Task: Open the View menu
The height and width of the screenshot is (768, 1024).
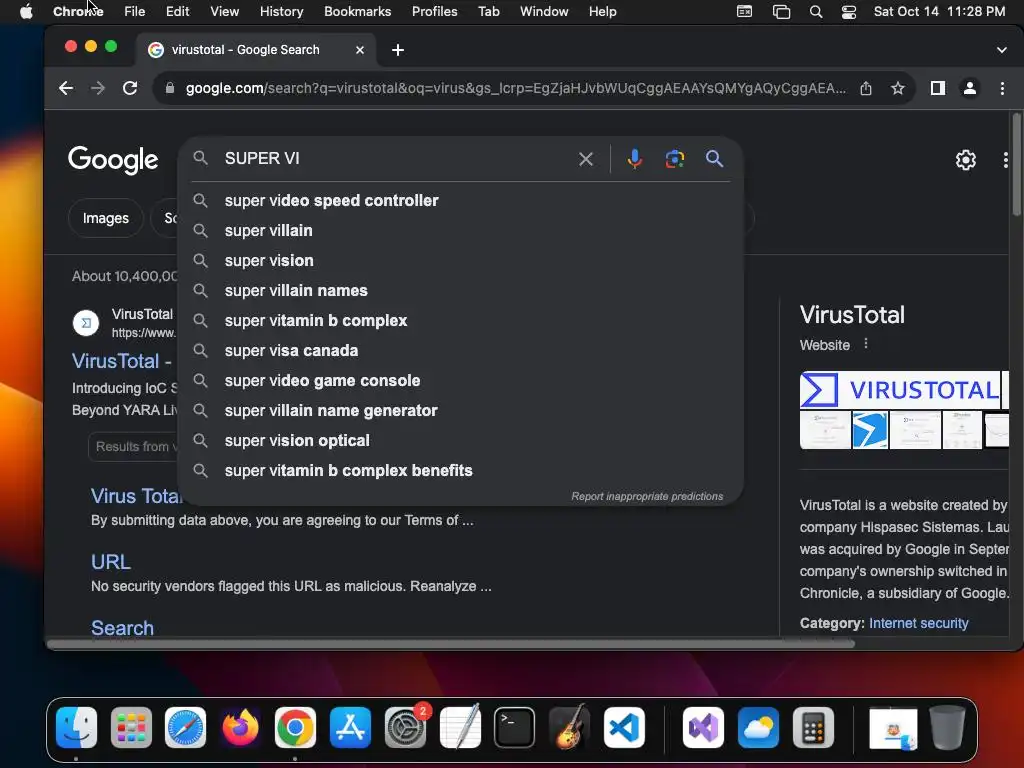Action: (x=225, y=12)
